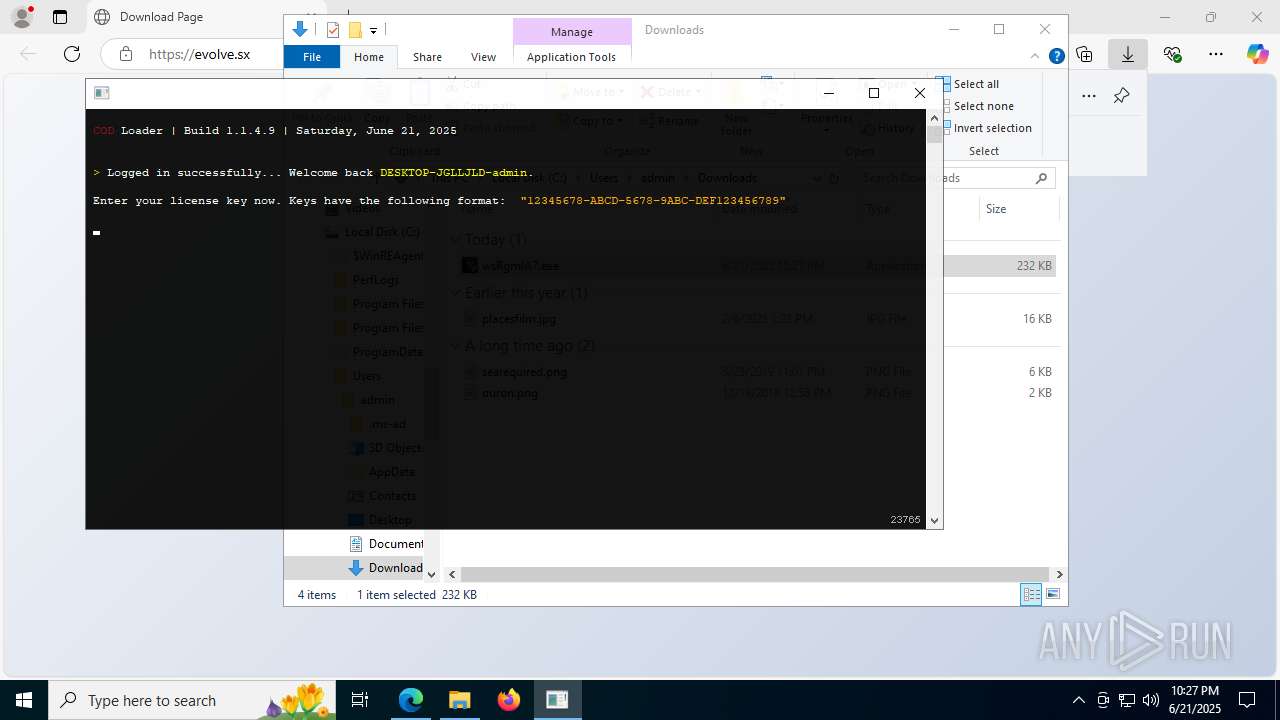Screen dimensions: 1280x720
Task: Open Edge Collections icon
Action: point(1085,54)
